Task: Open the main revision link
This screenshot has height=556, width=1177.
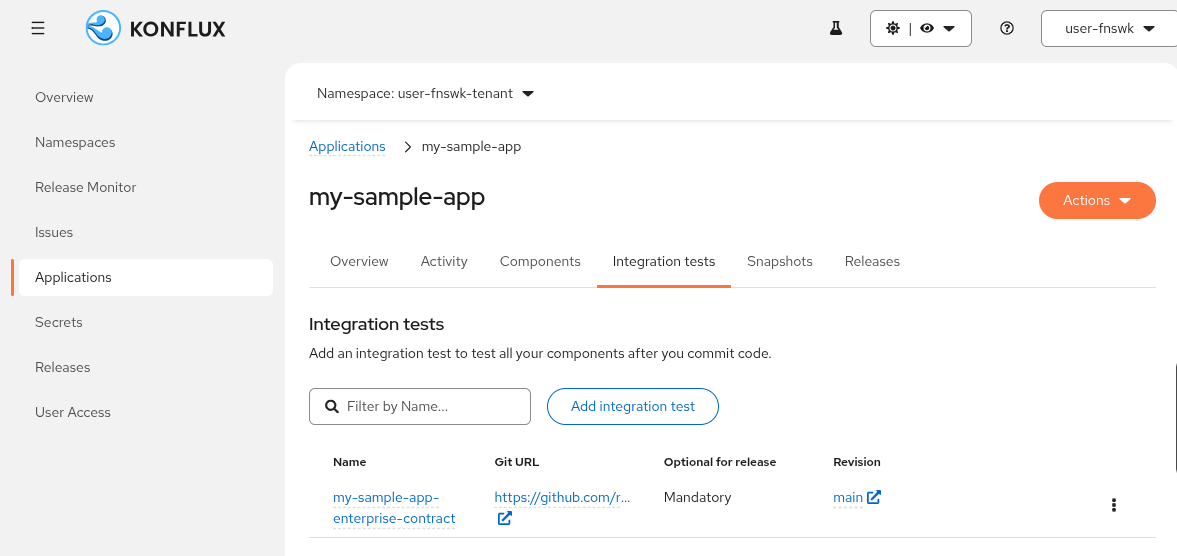Action: coord(847,497)
